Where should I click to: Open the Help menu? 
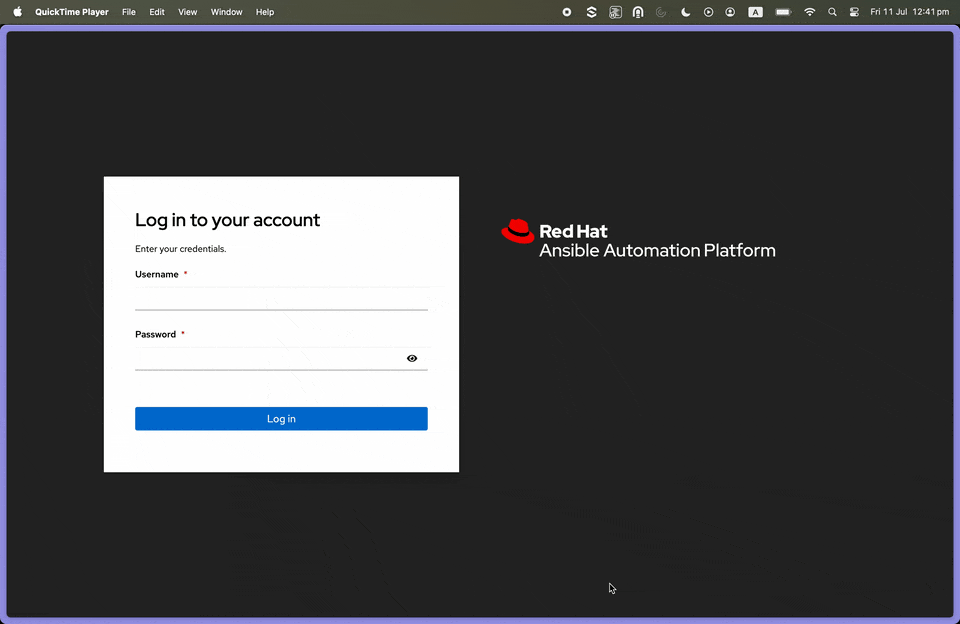[x=264, y=12]
